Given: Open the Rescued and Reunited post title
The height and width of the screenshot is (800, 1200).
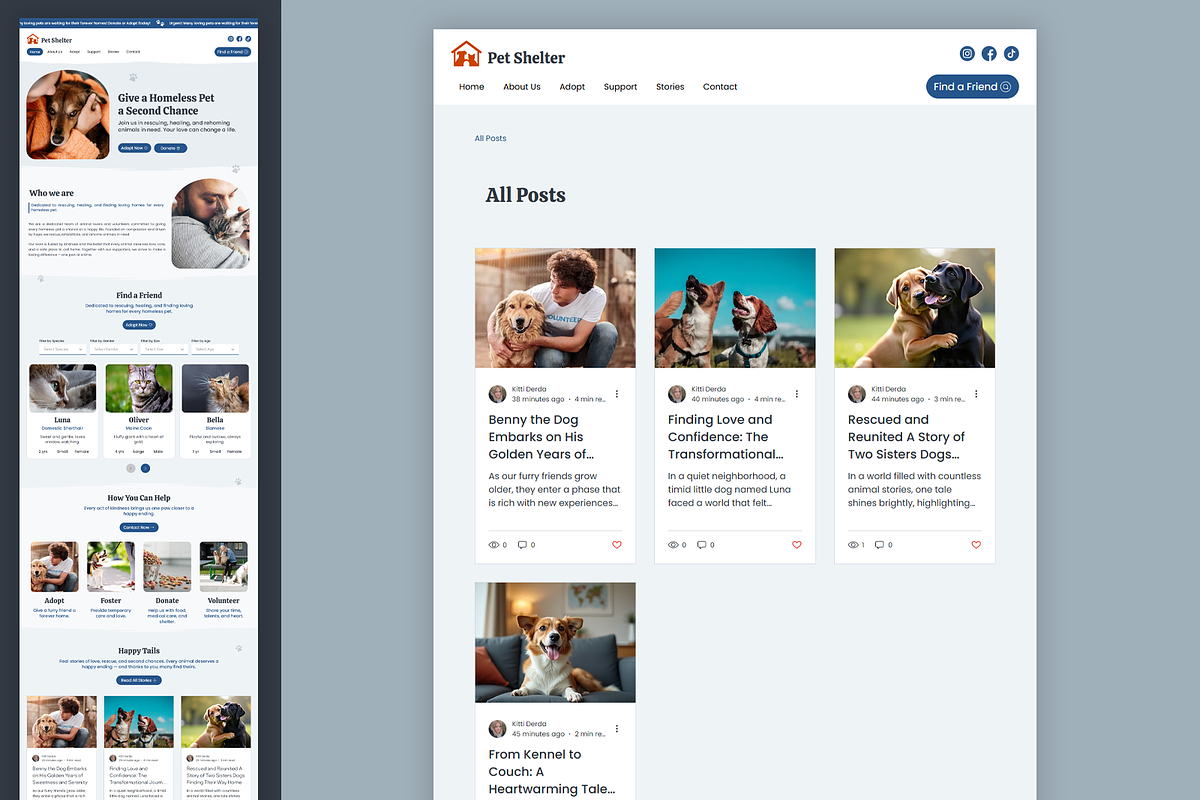Looking at the screenshot, I should (x=907, y=437).
